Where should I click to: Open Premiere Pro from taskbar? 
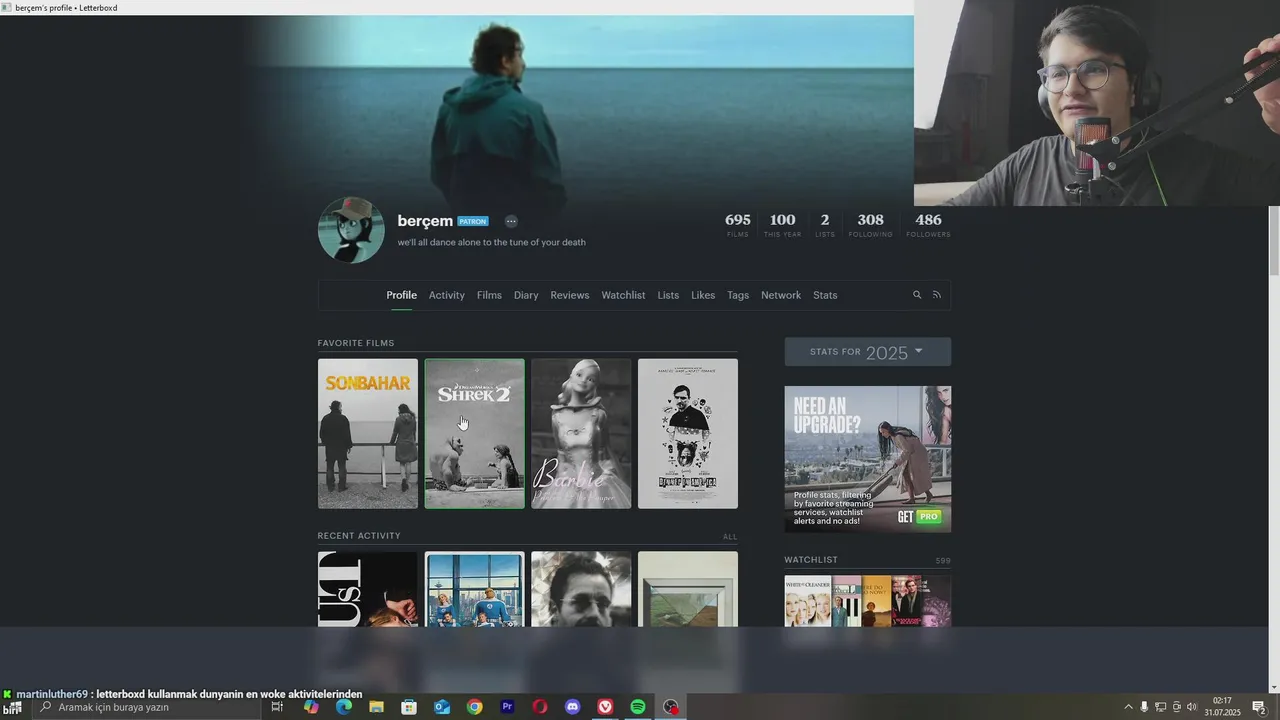(507, 707)
